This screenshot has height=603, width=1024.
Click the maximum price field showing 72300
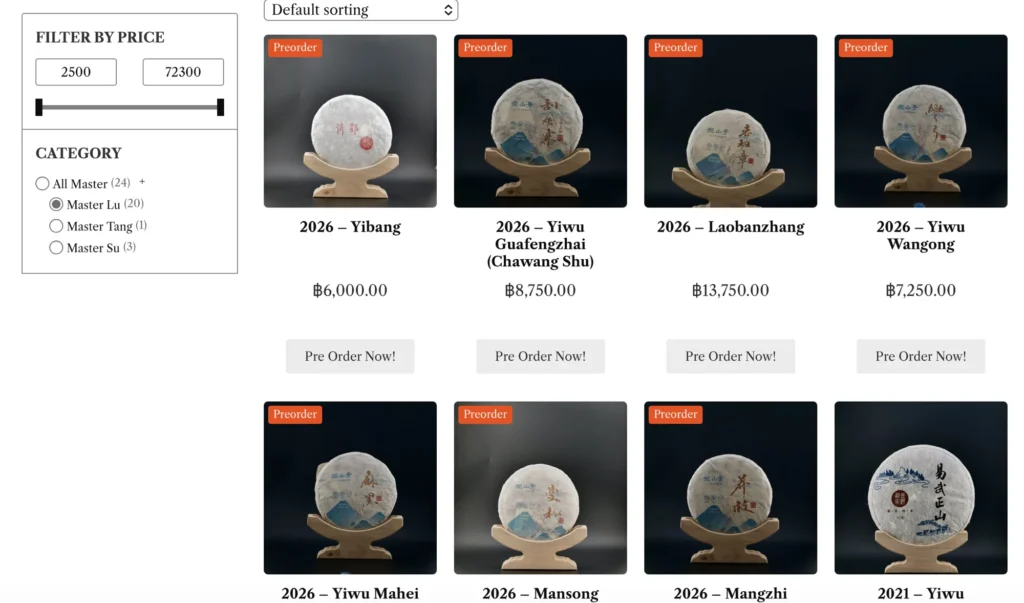click(183, 72)
